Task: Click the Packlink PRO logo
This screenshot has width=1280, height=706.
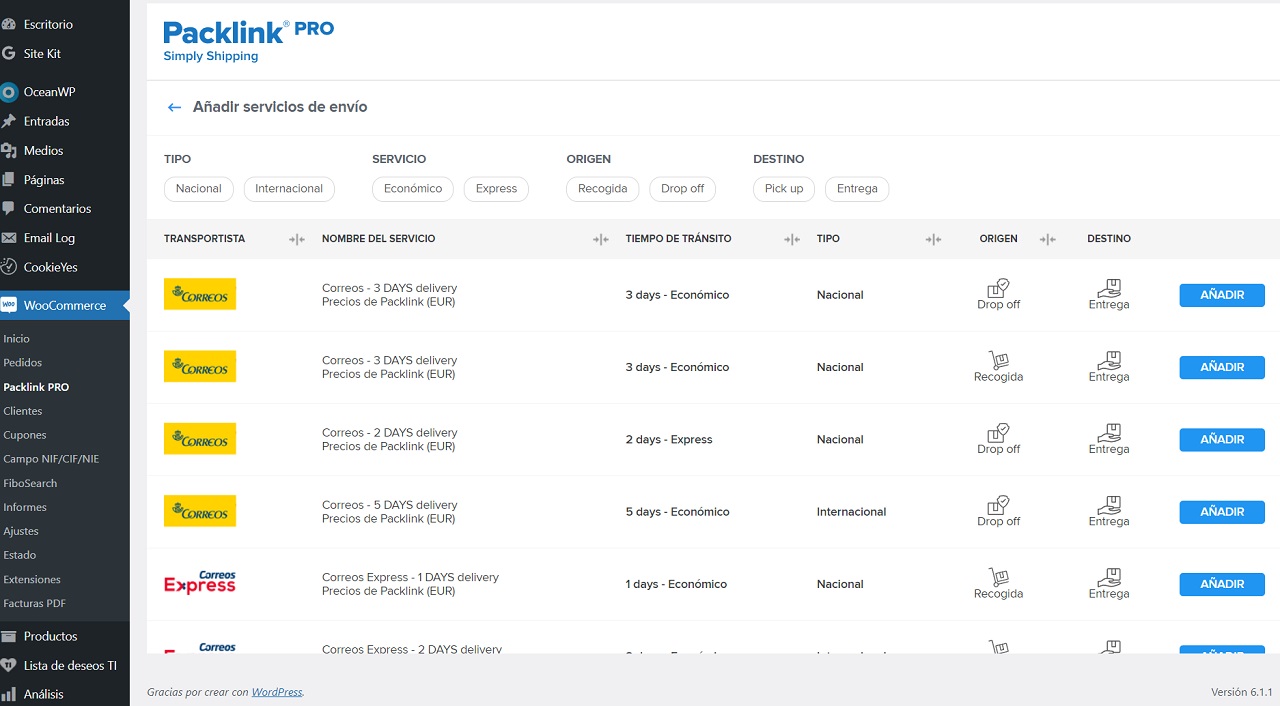Action: click(x=248, y=41)
